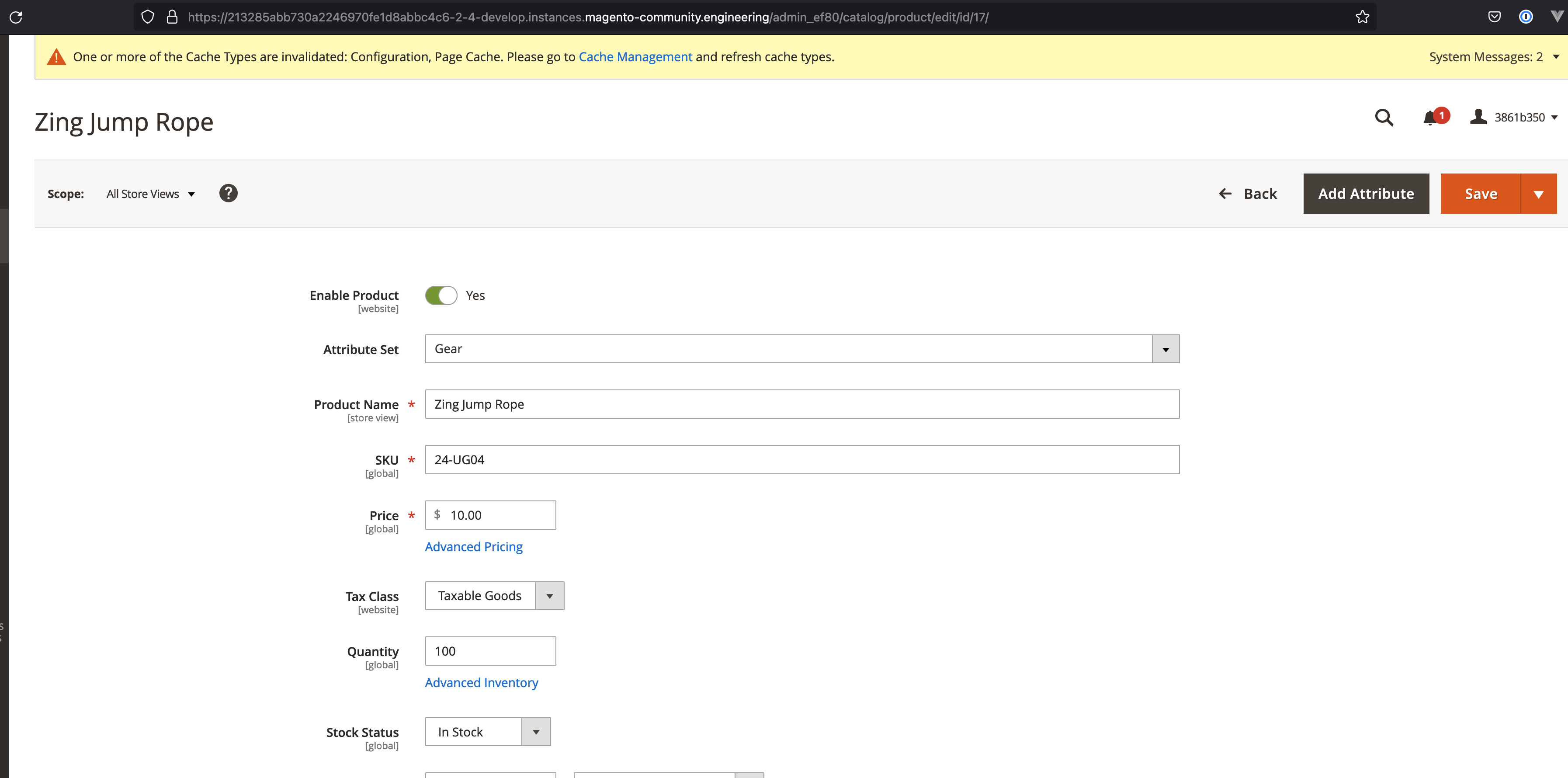The image size is (1568, 778).
Task: Click the browser reload icon
Action: coord(17,17)
